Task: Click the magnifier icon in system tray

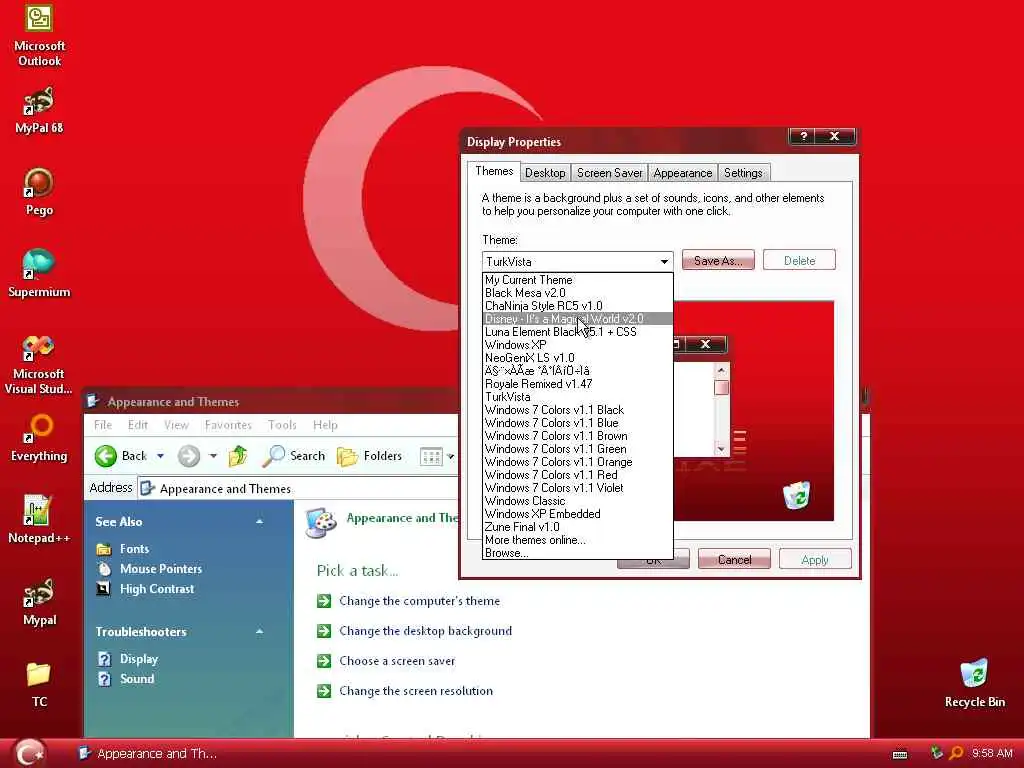Action: click(955, 754)
